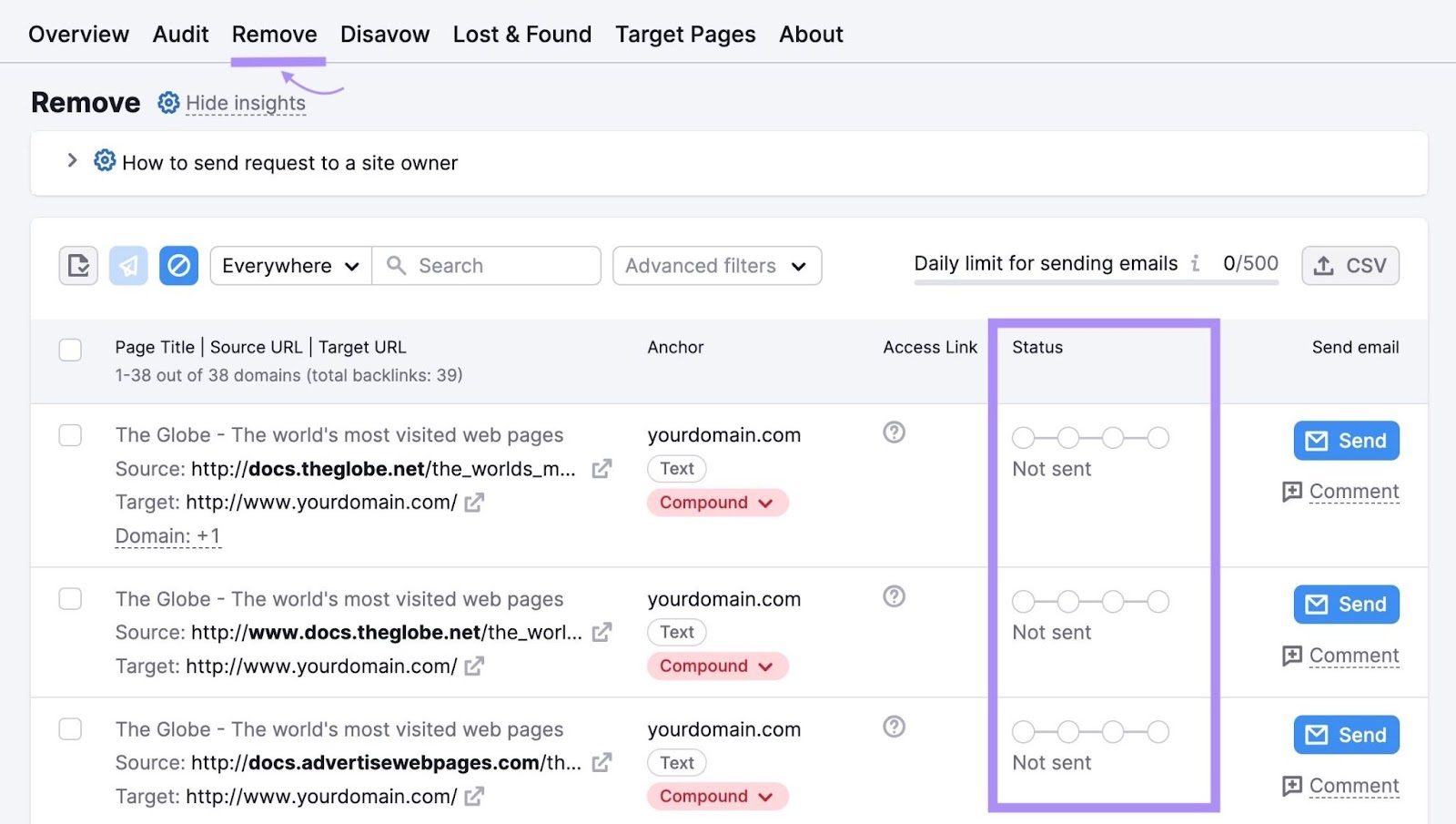Click Send on the second backlink row
This screenshot has height=824, width=1456.
pyautogui.click(x=1346, y=604)
